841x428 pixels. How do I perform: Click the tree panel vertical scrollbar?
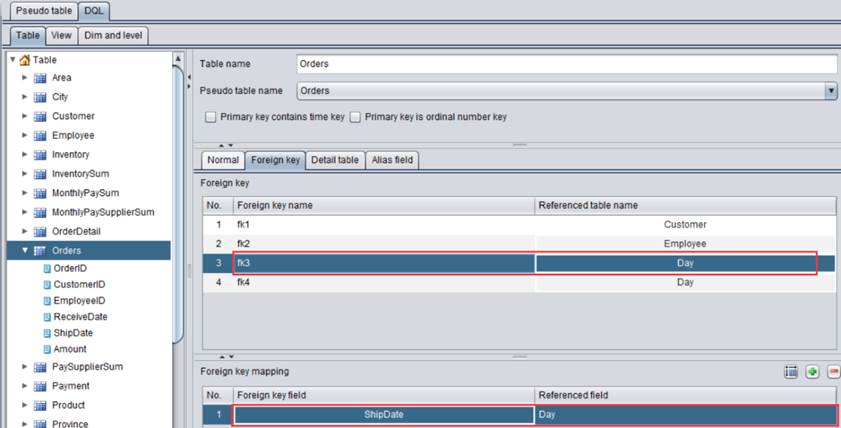[x=178, y=204]
